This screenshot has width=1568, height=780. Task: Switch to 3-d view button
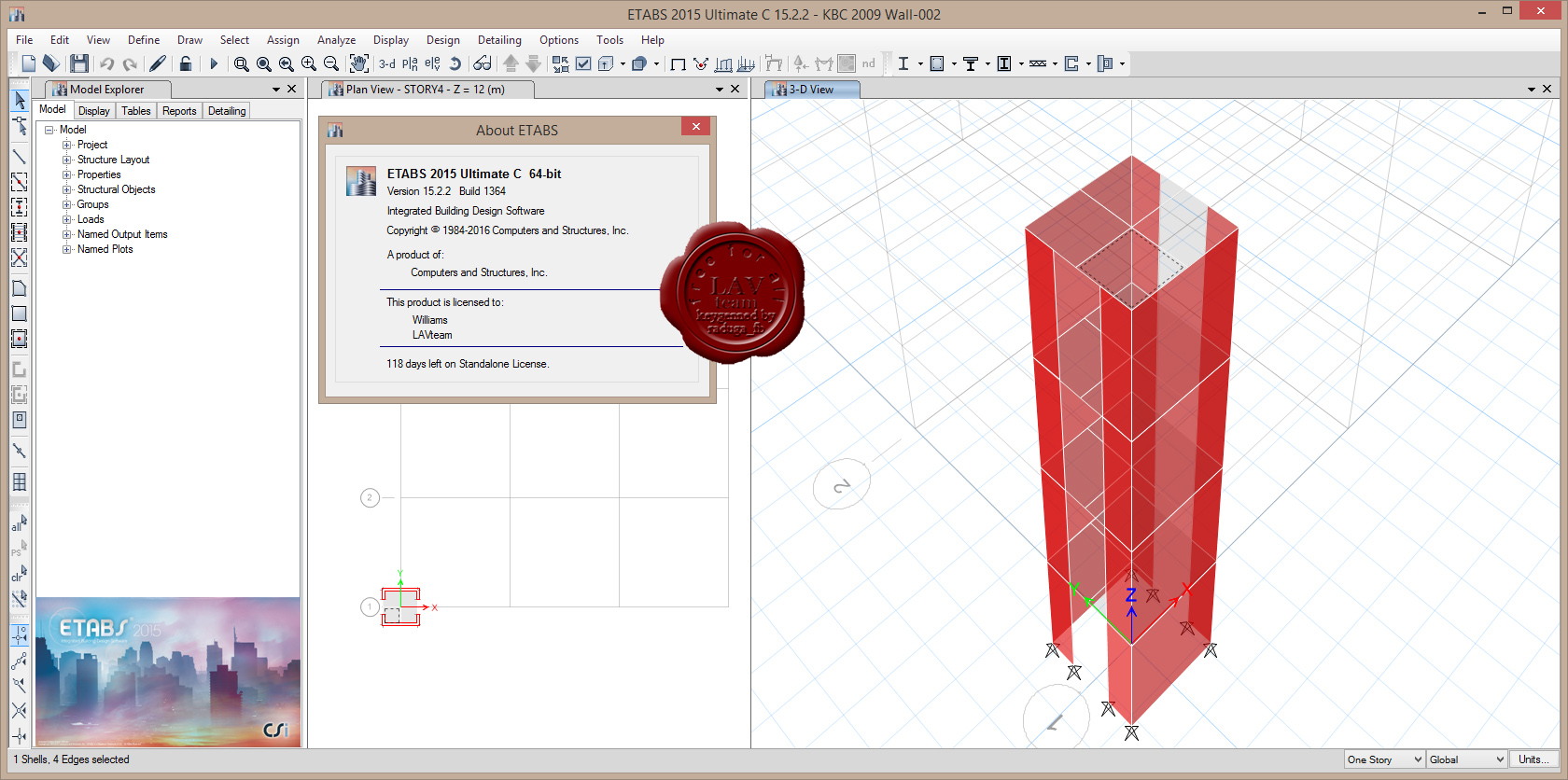(387, 63)
